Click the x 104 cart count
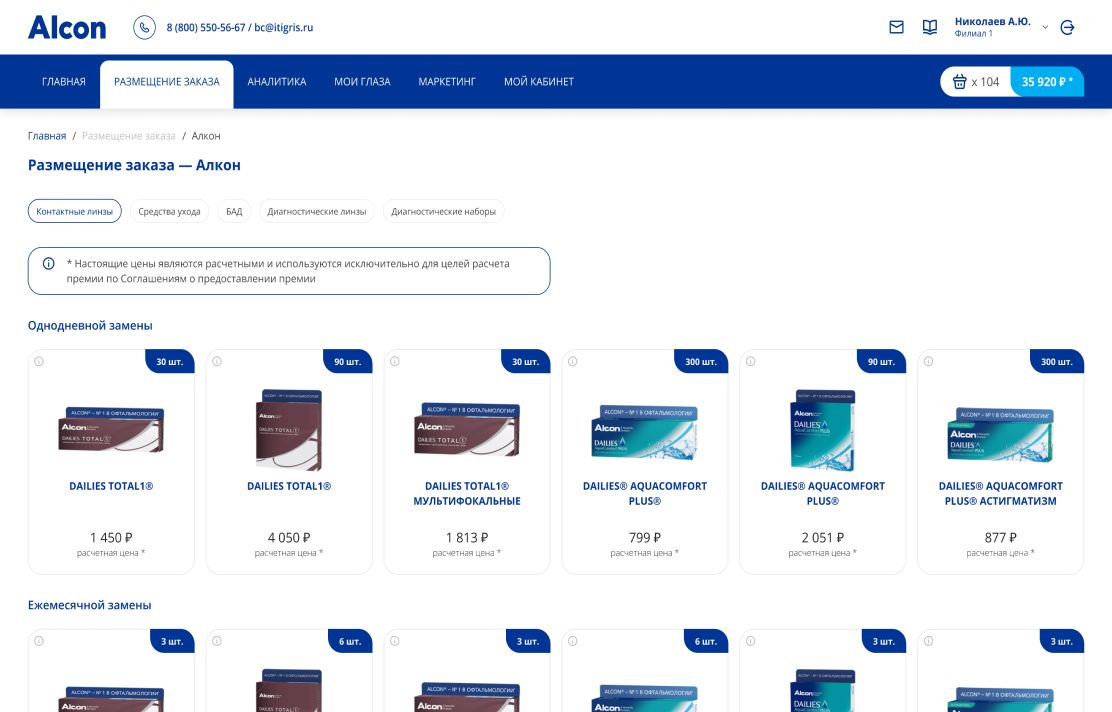Viewport: 1112px width, 712px height. pyautogui.click(x=985, y=82)
